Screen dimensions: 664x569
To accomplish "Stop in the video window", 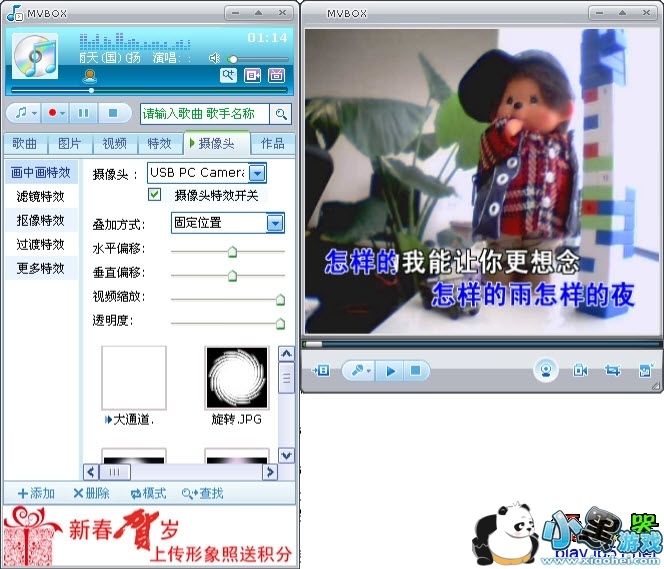I will click(x=416, y=371).
